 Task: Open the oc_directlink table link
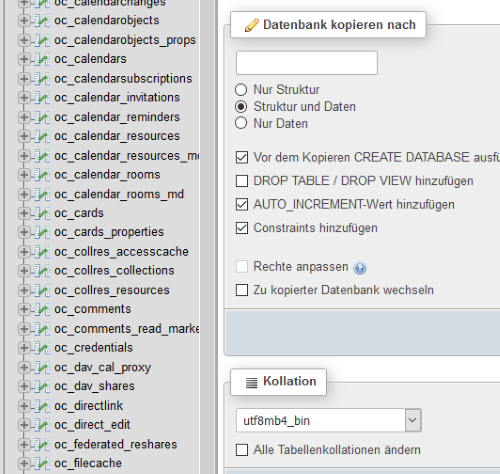pyautogui.click(x=89, y=406)
